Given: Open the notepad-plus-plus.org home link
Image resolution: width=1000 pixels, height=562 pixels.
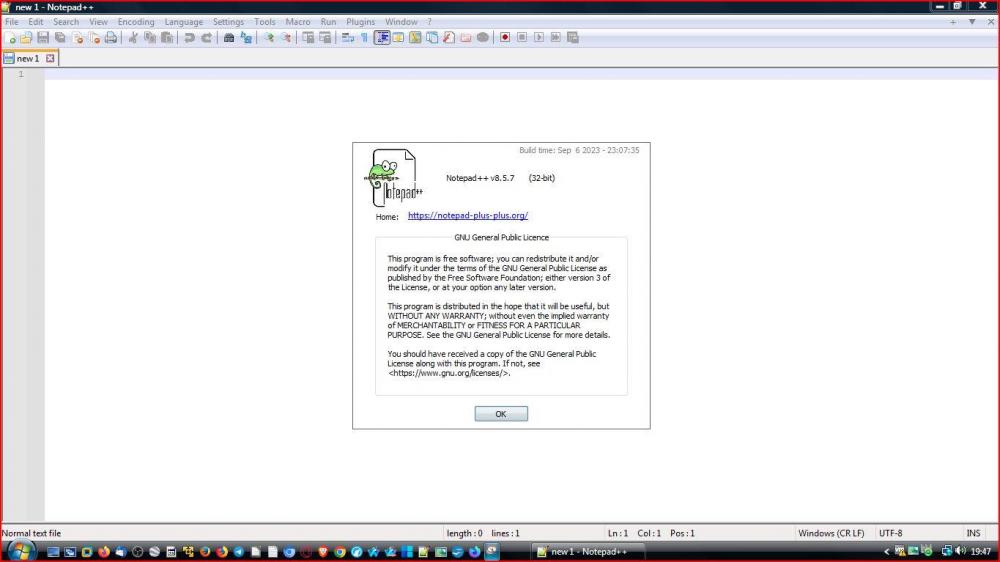Looking at the screenshot, I should pos(467,216).
